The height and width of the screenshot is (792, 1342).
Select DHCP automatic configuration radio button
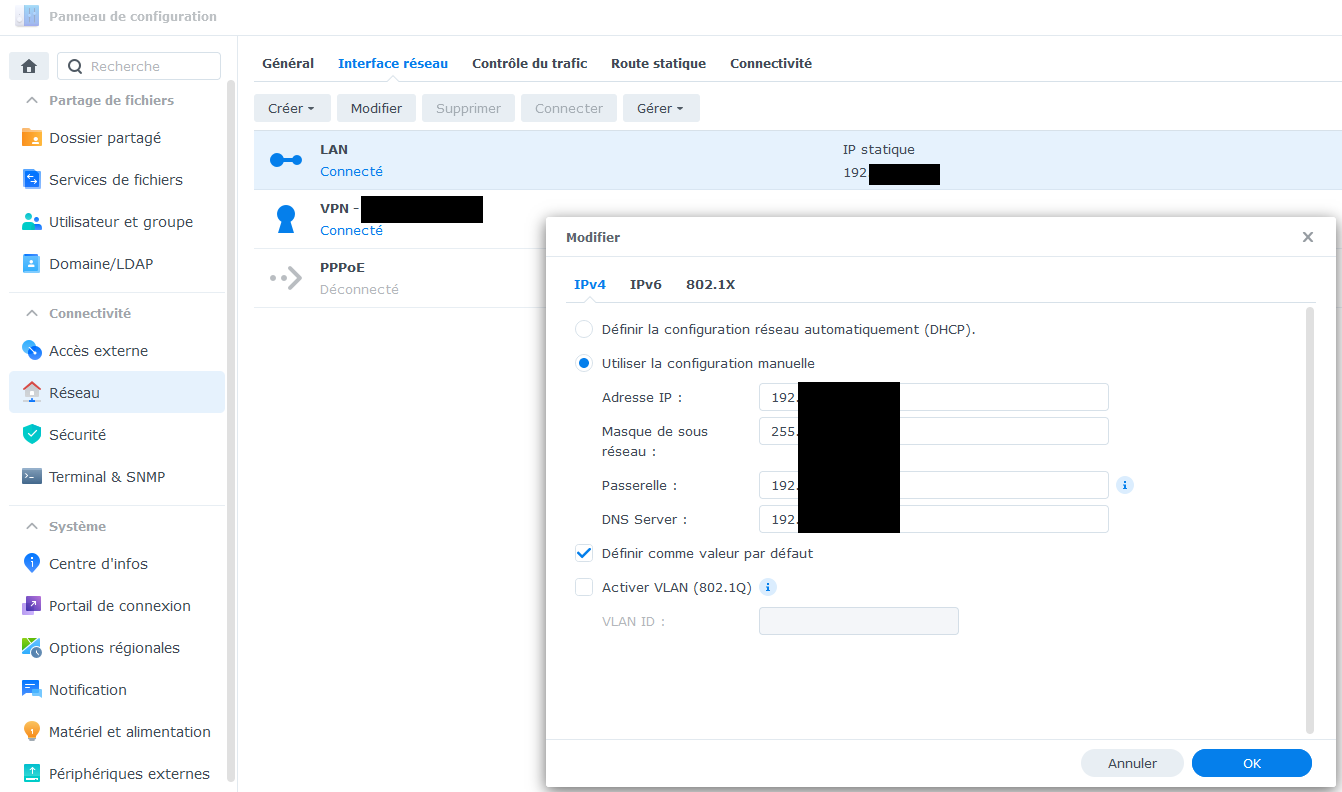[x=584, y=329]
